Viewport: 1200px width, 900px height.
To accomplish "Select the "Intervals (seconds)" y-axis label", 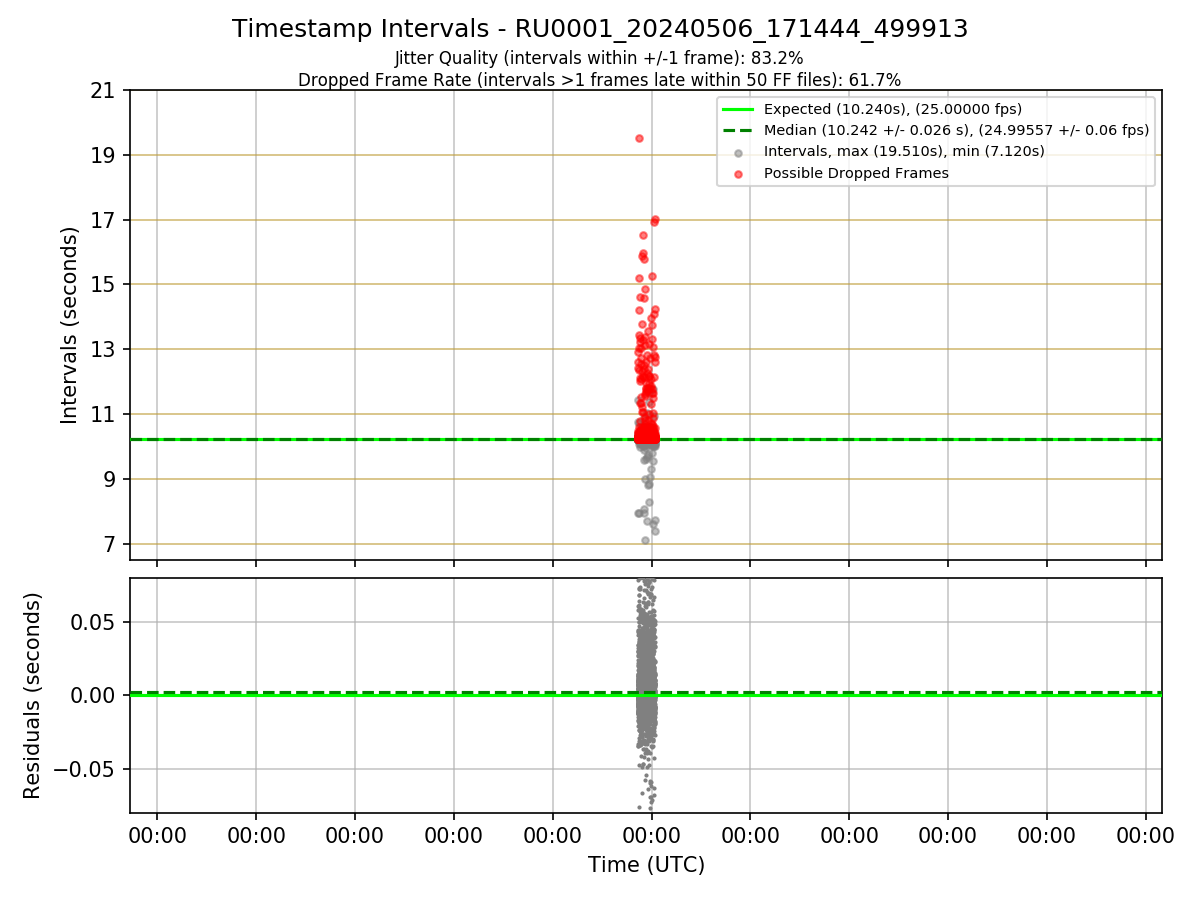I will [70, 325].
